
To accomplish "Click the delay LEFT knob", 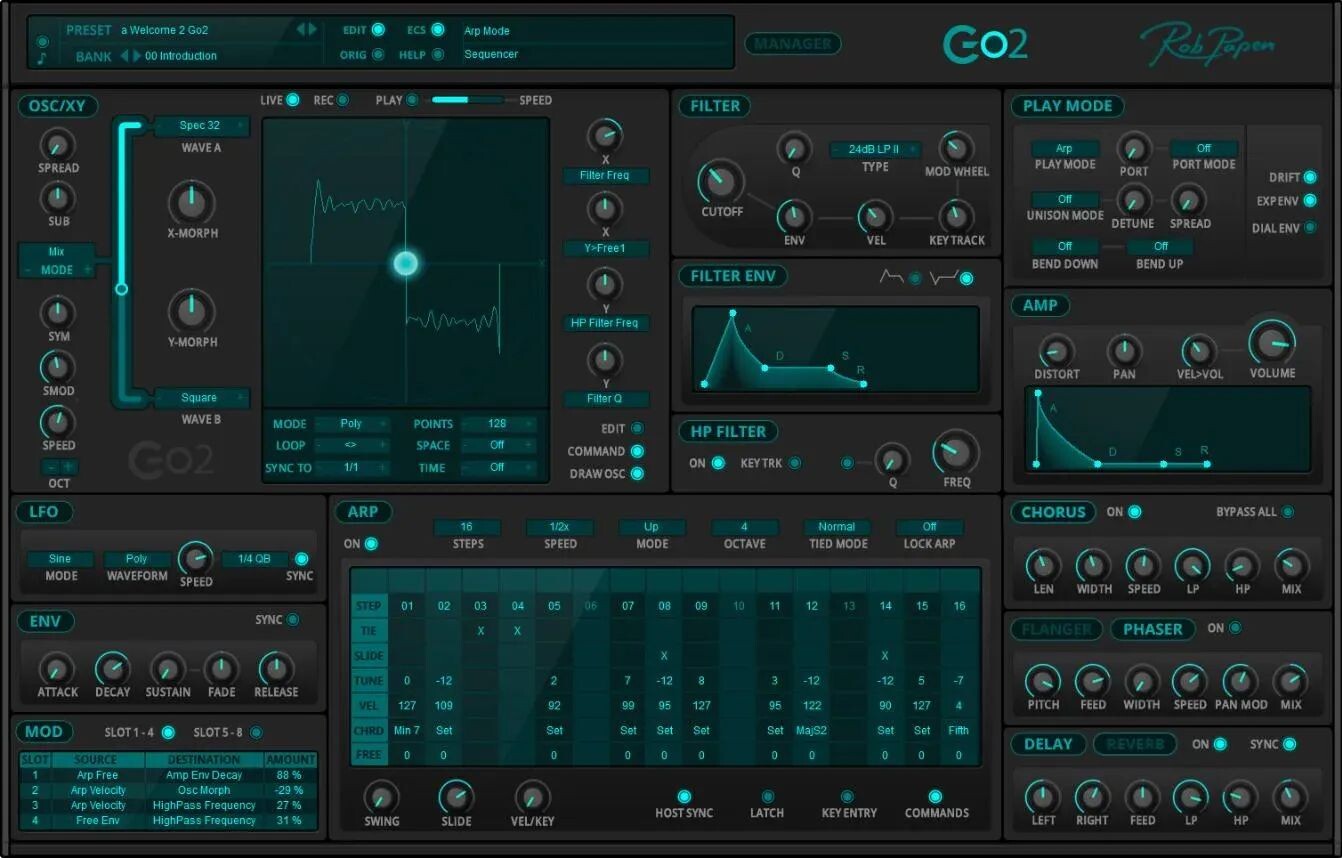I will tap(1043, 797).
